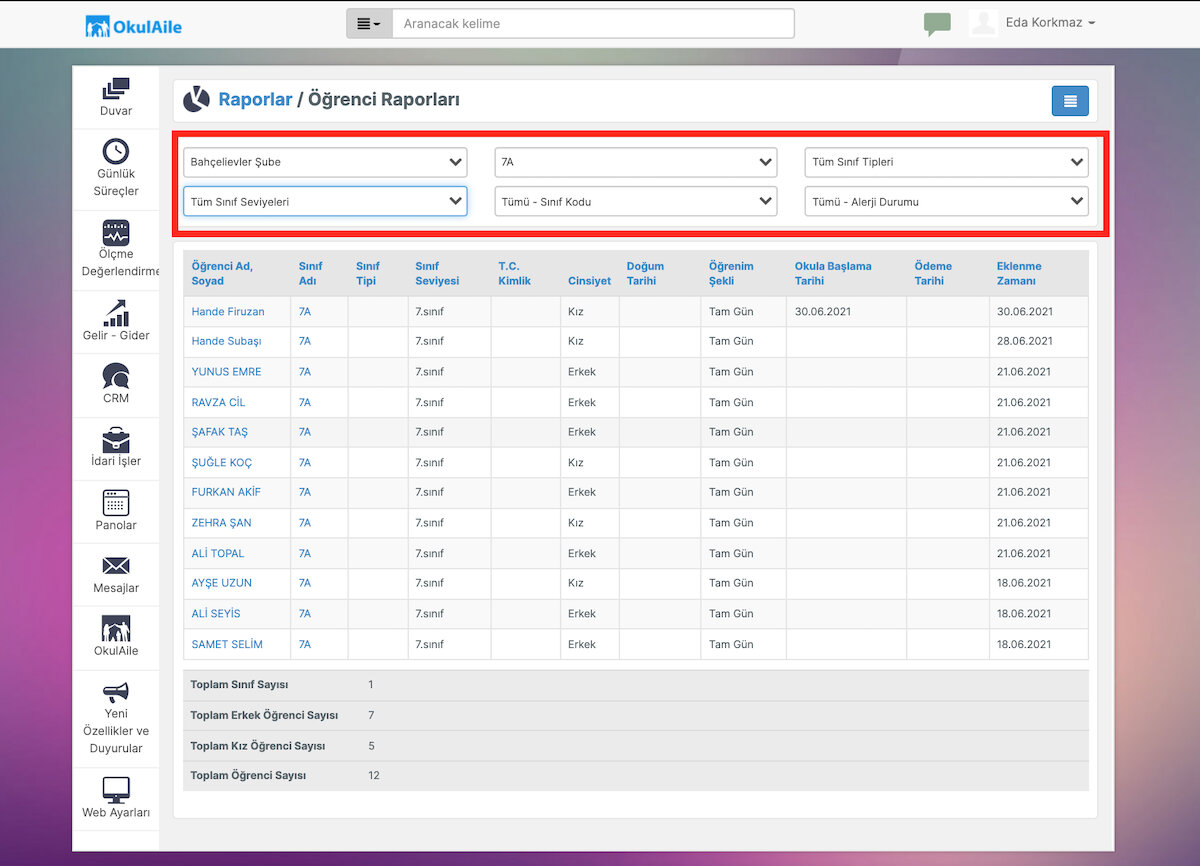
Task: Open Web Ayarları monitor icon
Action: (x=116, y=790)
